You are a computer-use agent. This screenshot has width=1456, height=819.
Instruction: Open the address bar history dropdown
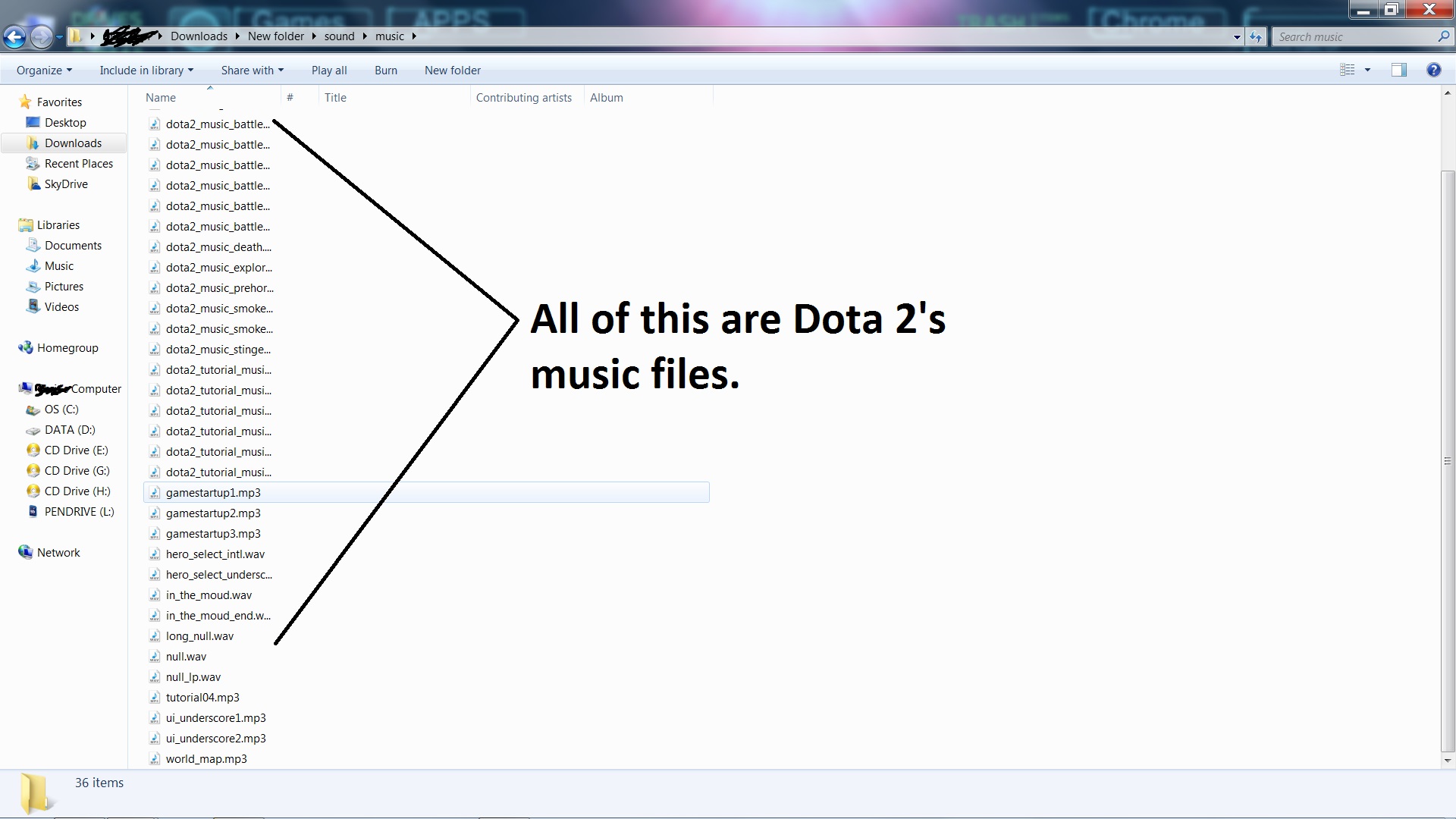1237,36
